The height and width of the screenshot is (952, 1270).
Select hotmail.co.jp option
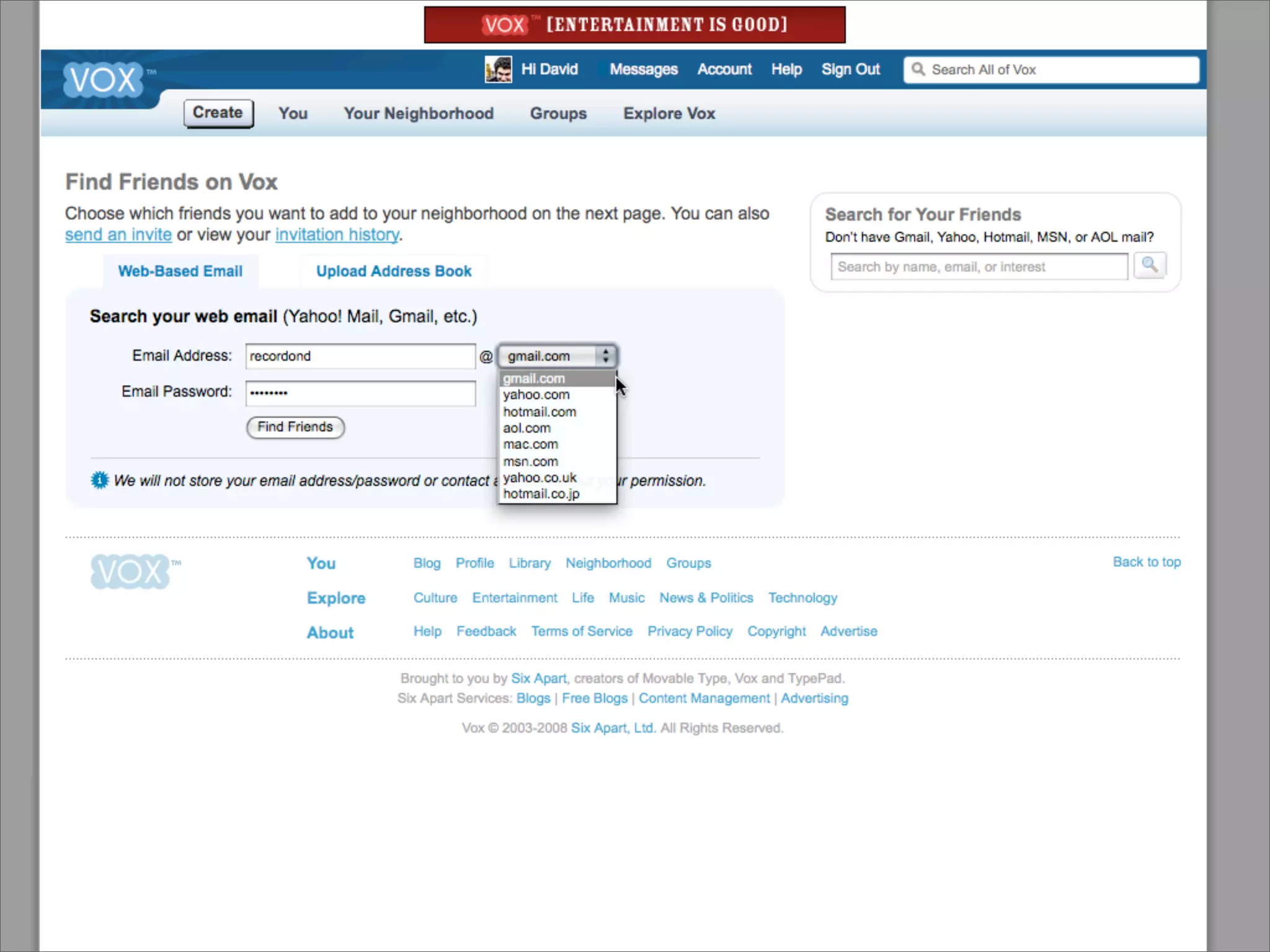coord(541,494)
